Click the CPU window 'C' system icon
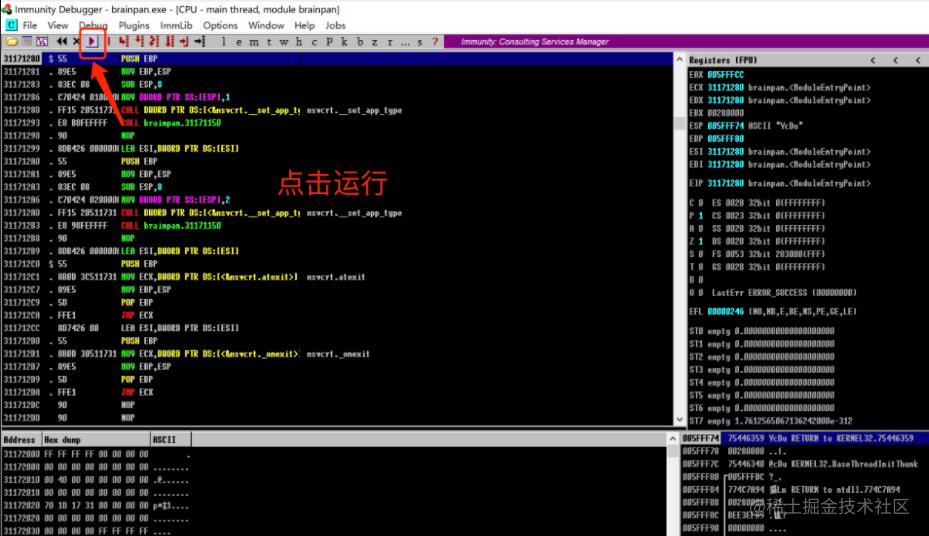 pos(11,25)
